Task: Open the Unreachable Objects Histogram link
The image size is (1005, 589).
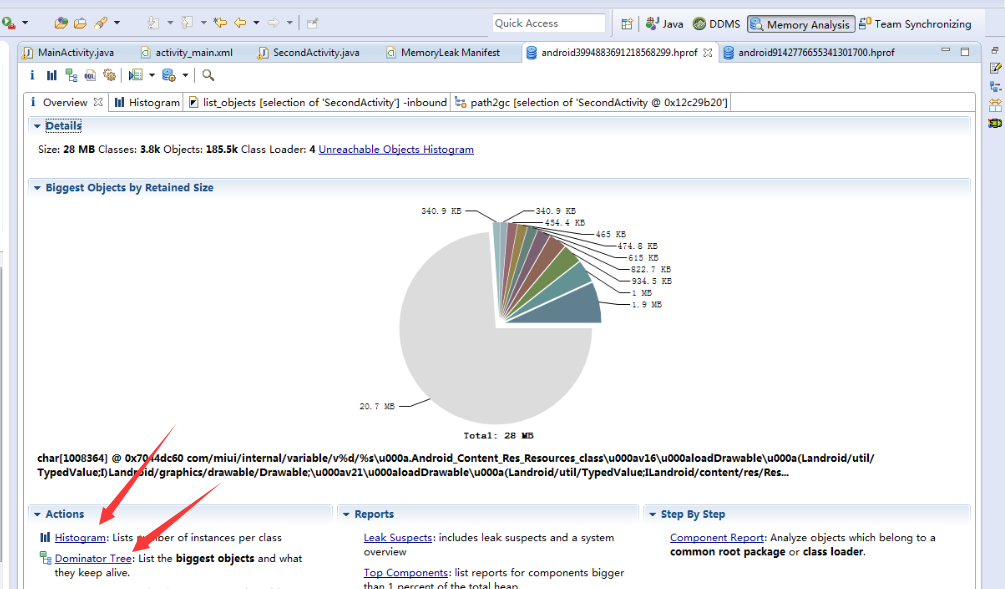Action: point(396,150)
